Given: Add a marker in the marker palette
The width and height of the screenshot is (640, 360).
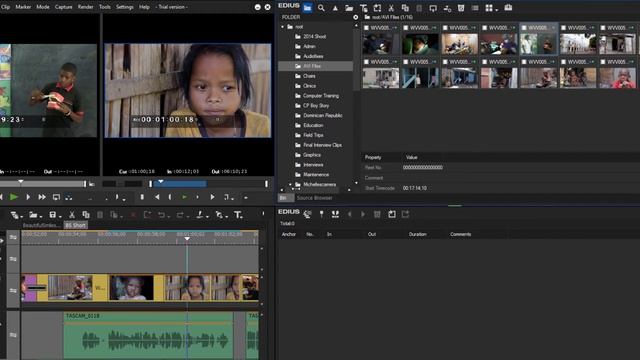Looking at the screenshot, I should 321,214.
